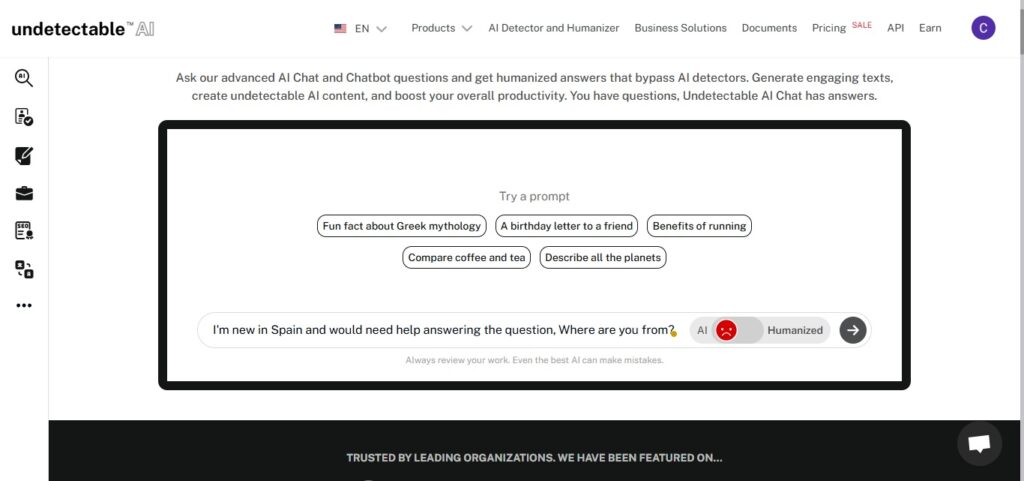Toggle the AI / Humanized switch

tap(738, 330)
